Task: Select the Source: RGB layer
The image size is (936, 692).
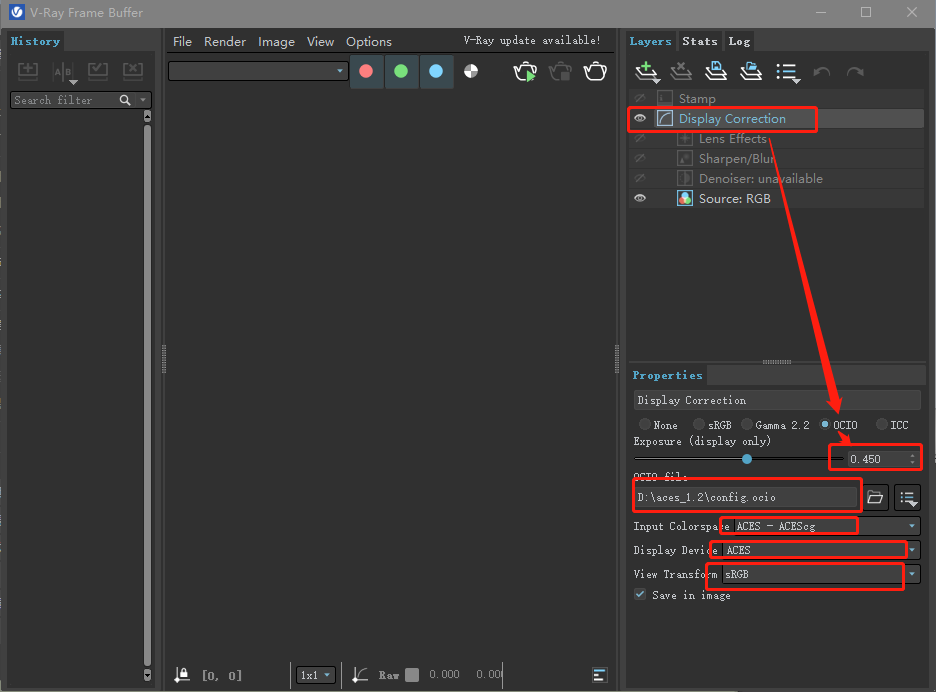Action: (734, 199)
